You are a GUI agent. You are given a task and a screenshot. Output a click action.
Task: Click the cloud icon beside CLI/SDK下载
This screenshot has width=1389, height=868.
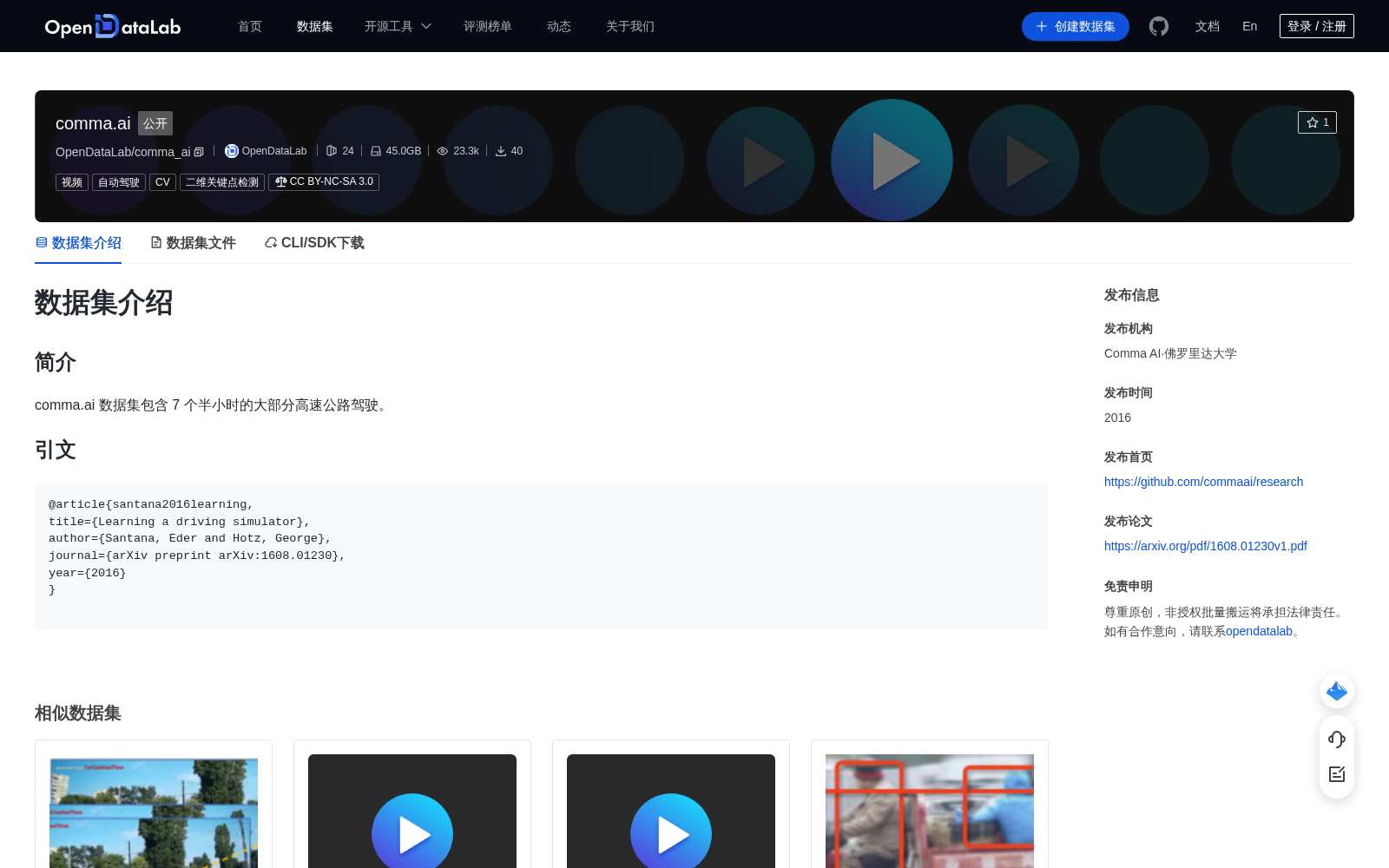(x=271, y=243)
